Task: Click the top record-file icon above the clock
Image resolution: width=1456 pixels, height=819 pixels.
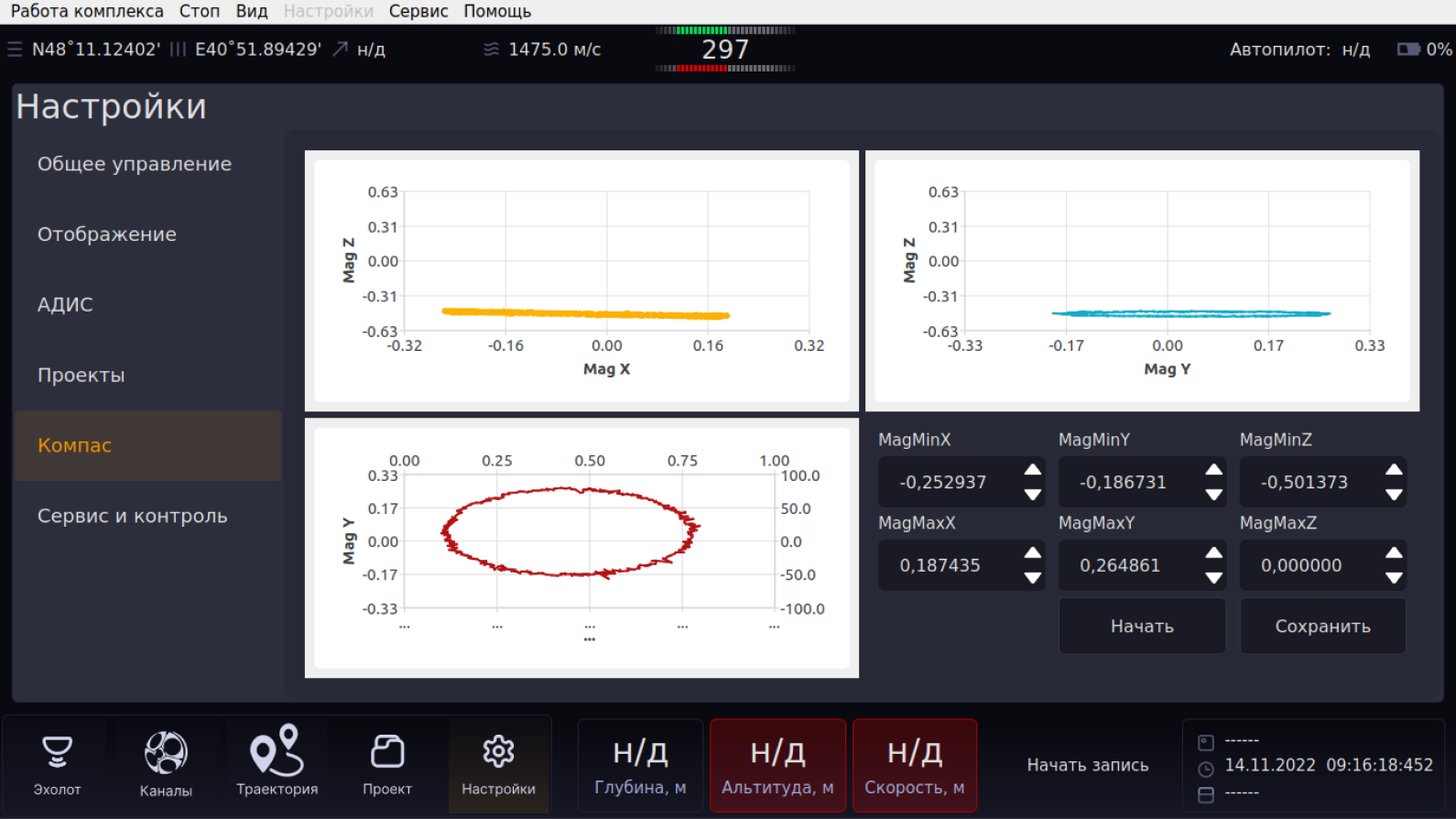Action: point(1206,742)
